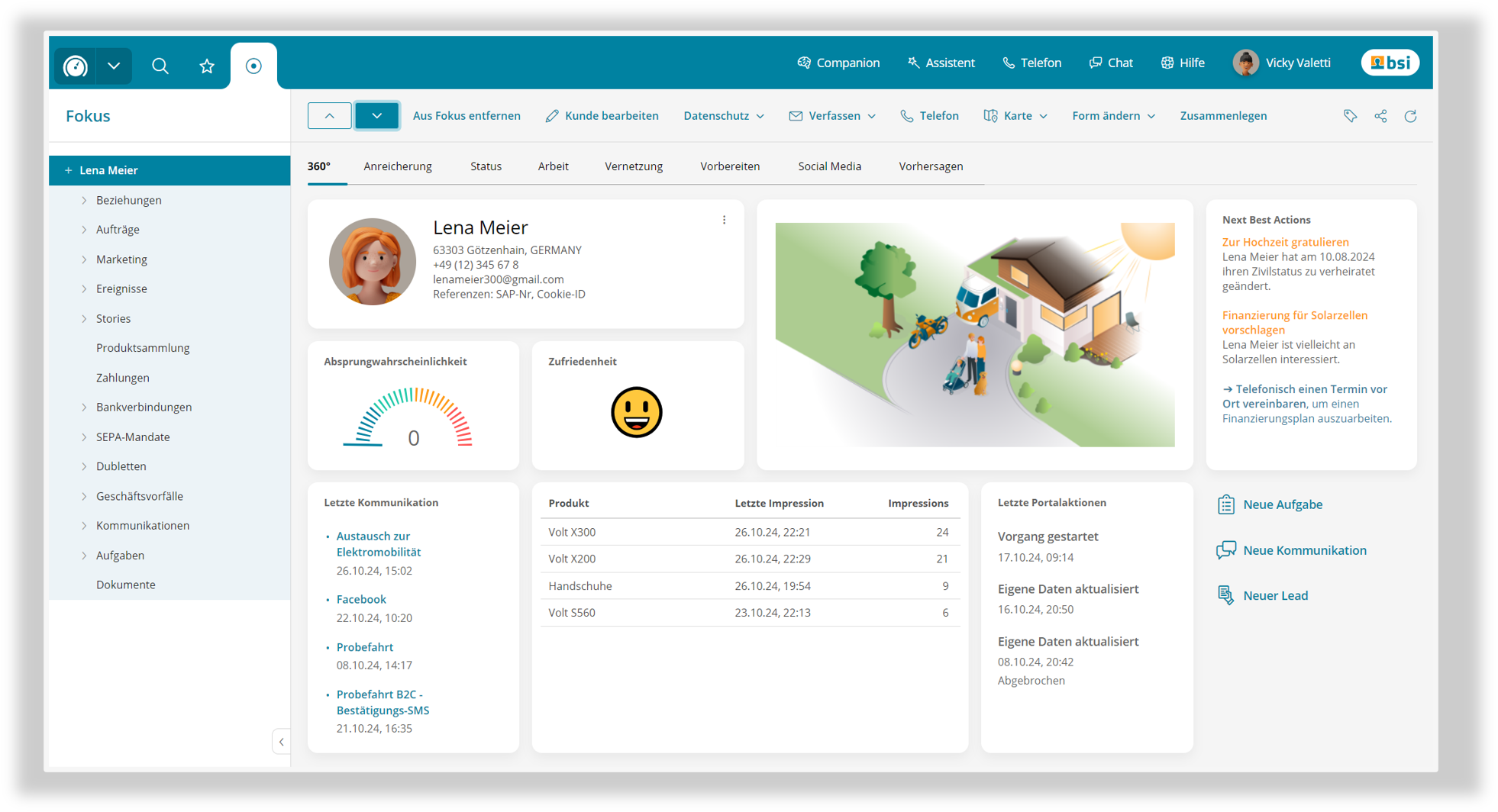
Task: Open the Vorhersagen tab
Action: coord(931,166)
